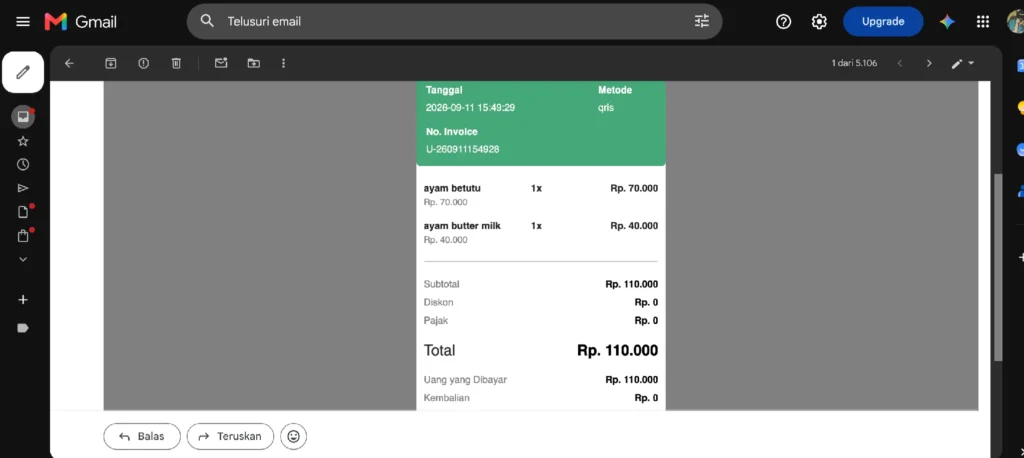Expand more labels in the sidebar
Image resolution: width=1024 pixels, height=458 pixels.
pyautogui.click(x=23, y=259)
